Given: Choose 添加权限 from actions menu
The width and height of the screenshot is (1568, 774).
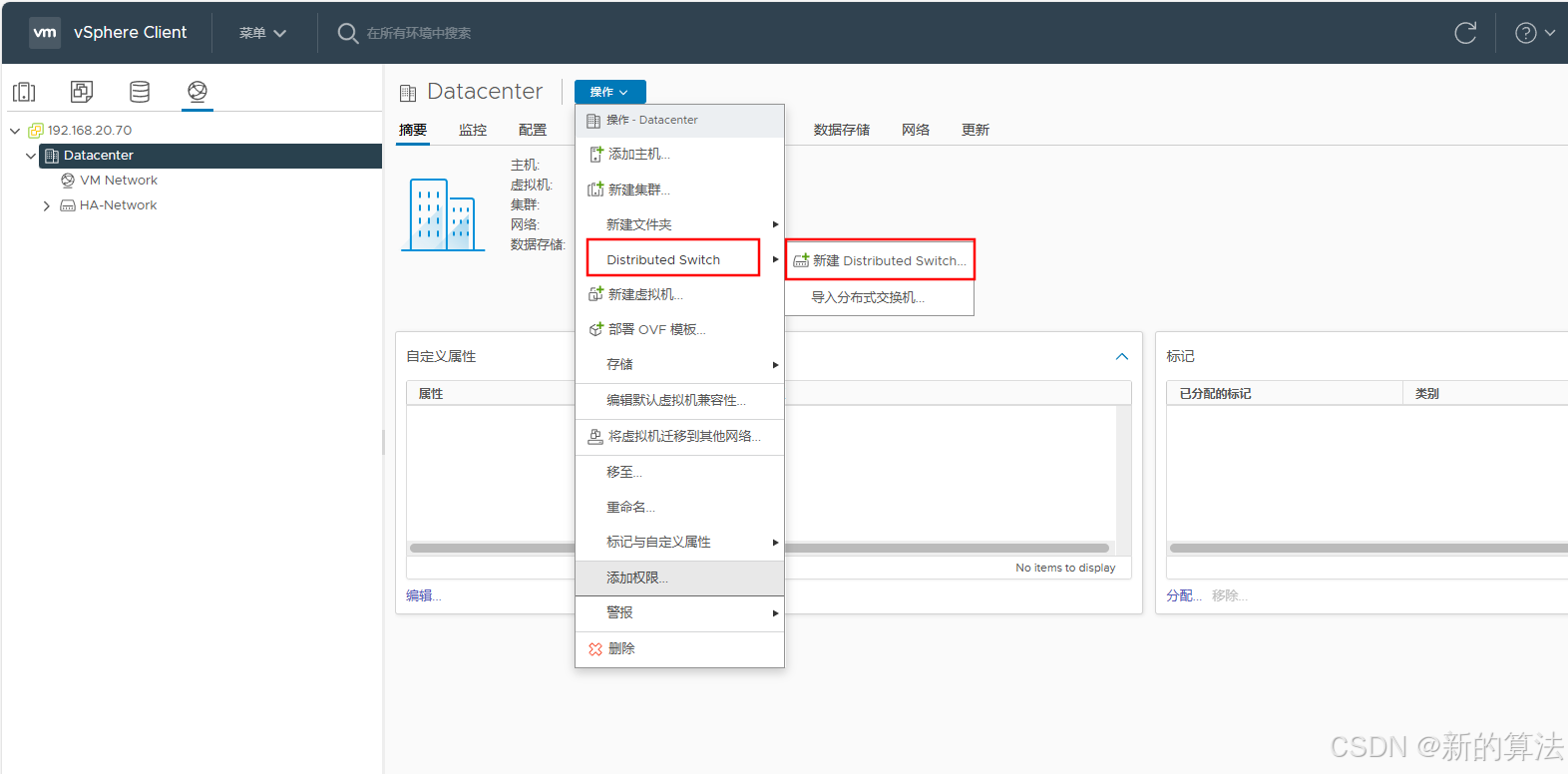Looking at the screenshot, I should click(679, 578).
